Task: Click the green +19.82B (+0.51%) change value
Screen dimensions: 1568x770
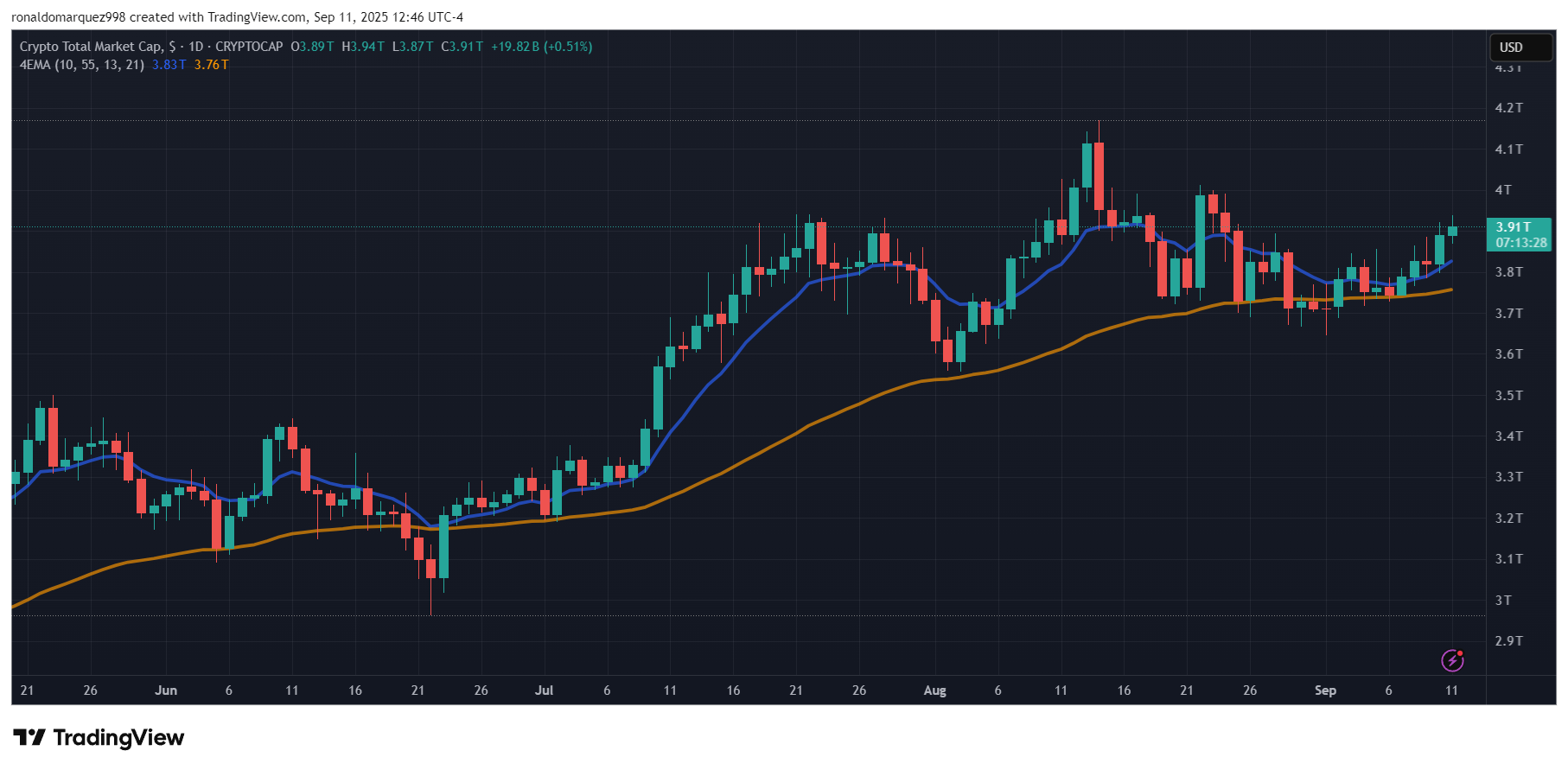Action: (541, 47)
